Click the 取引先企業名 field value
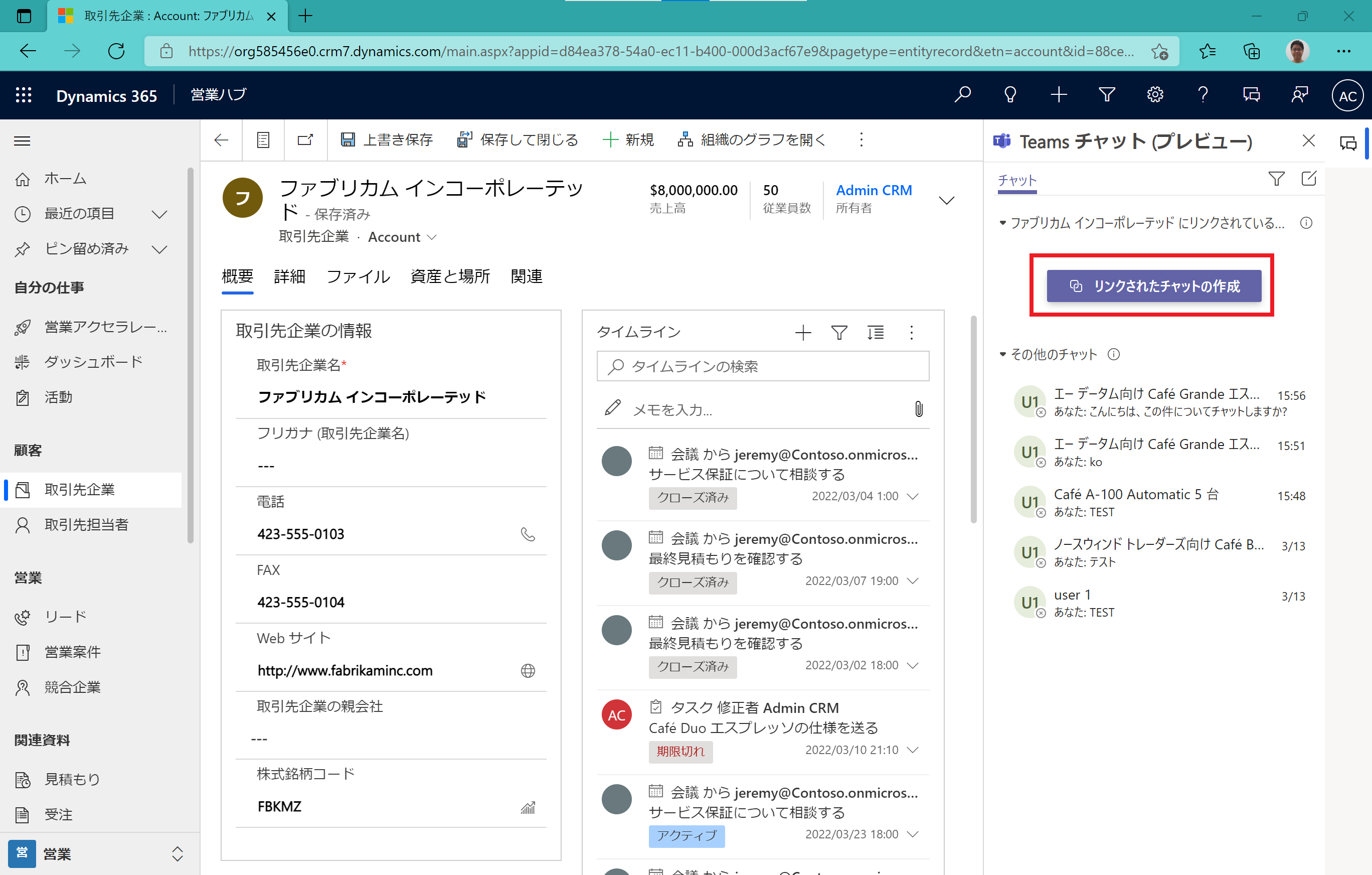 click(372, 397)
